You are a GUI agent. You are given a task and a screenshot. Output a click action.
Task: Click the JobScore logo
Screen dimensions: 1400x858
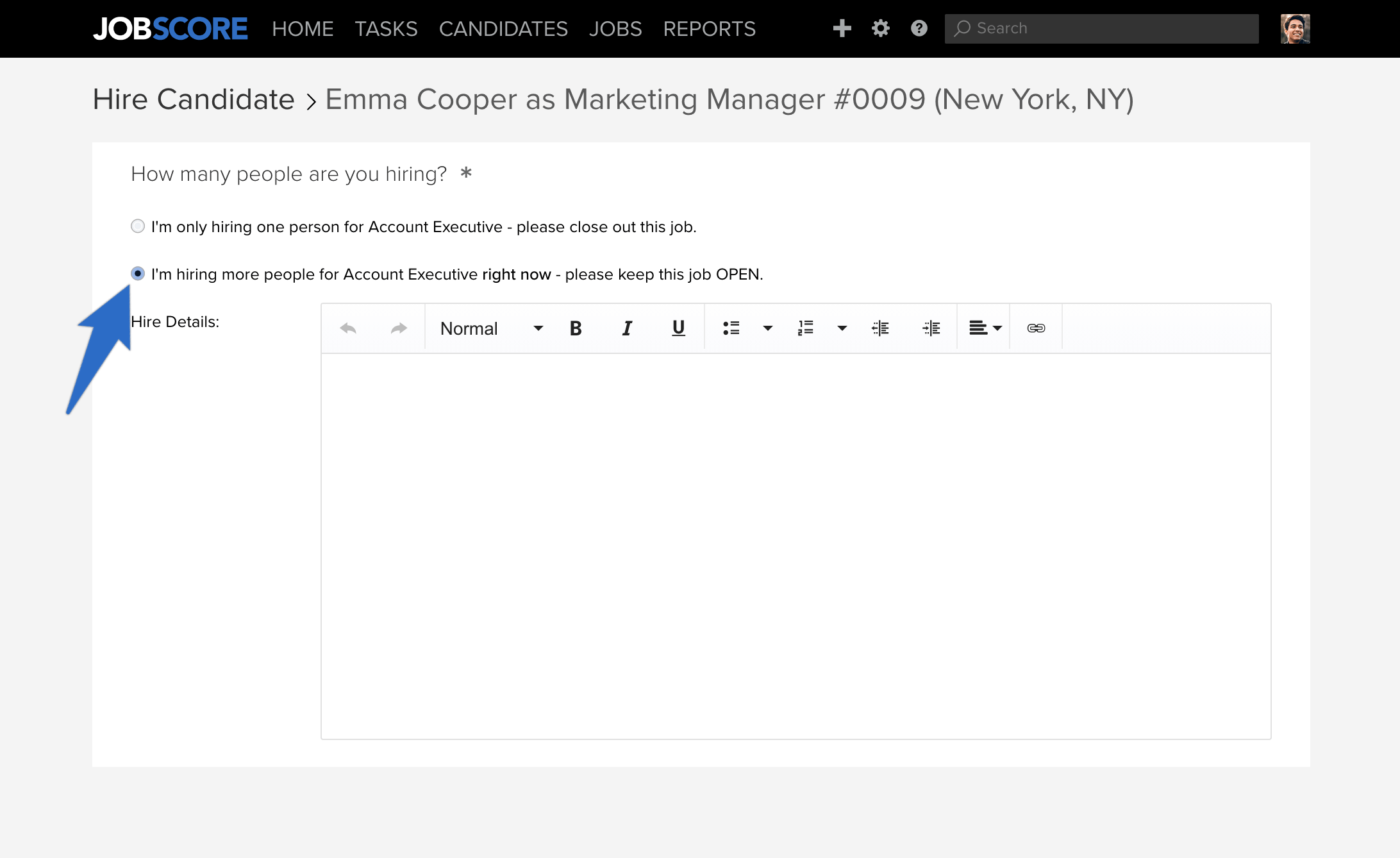coord(171,29)
